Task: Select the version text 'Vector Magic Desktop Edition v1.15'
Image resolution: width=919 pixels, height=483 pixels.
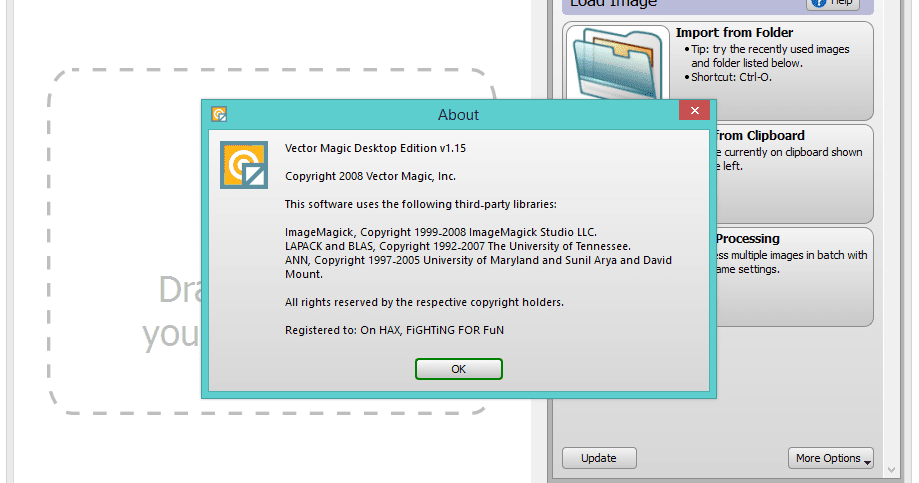Action: (375, 148)
